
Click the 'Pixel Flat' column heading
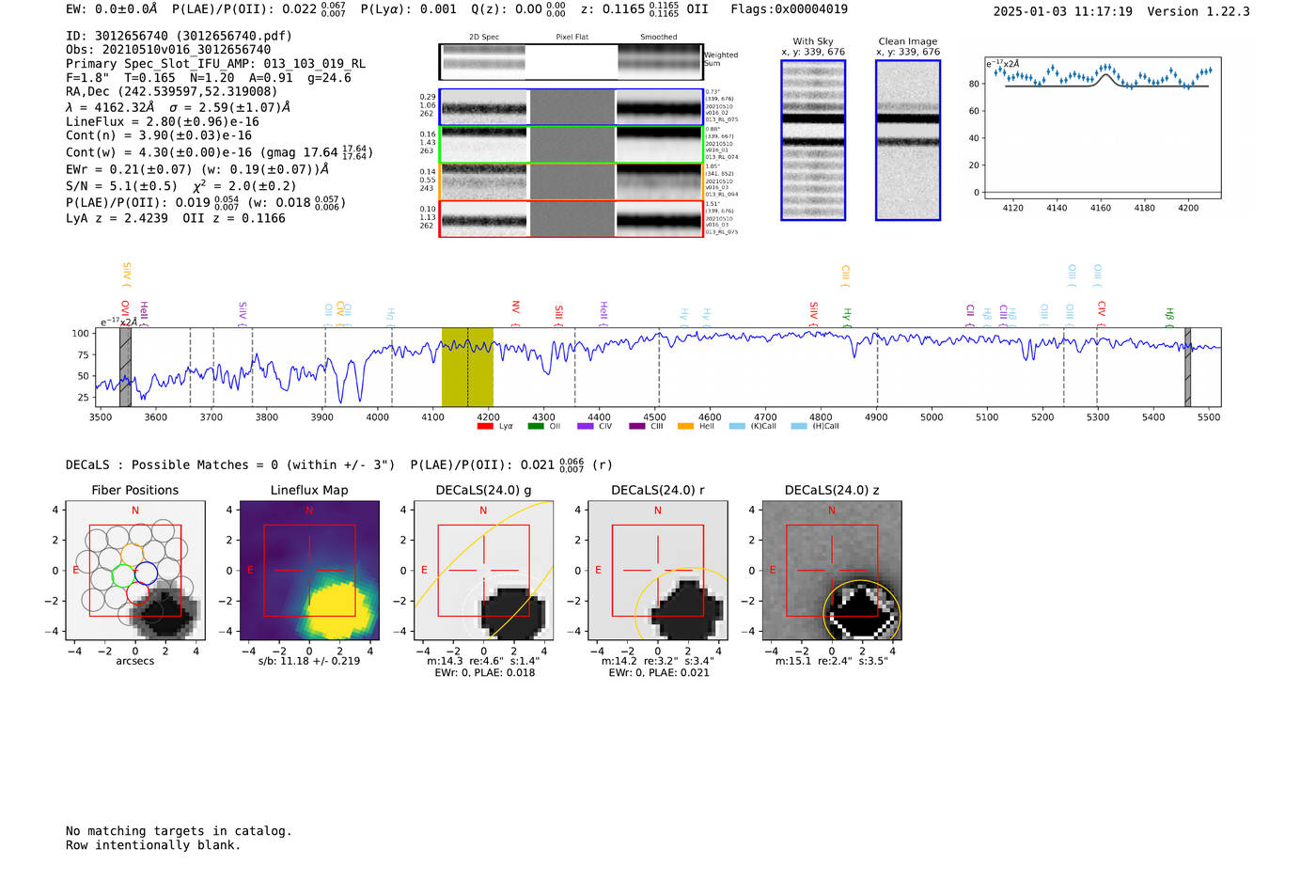tap(572, 38)
